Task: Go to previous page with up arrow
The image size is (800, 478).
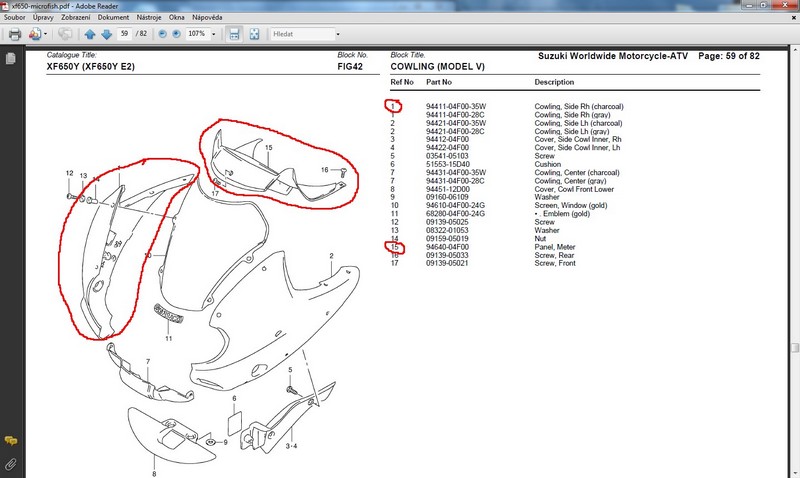Action: point(90,34)
